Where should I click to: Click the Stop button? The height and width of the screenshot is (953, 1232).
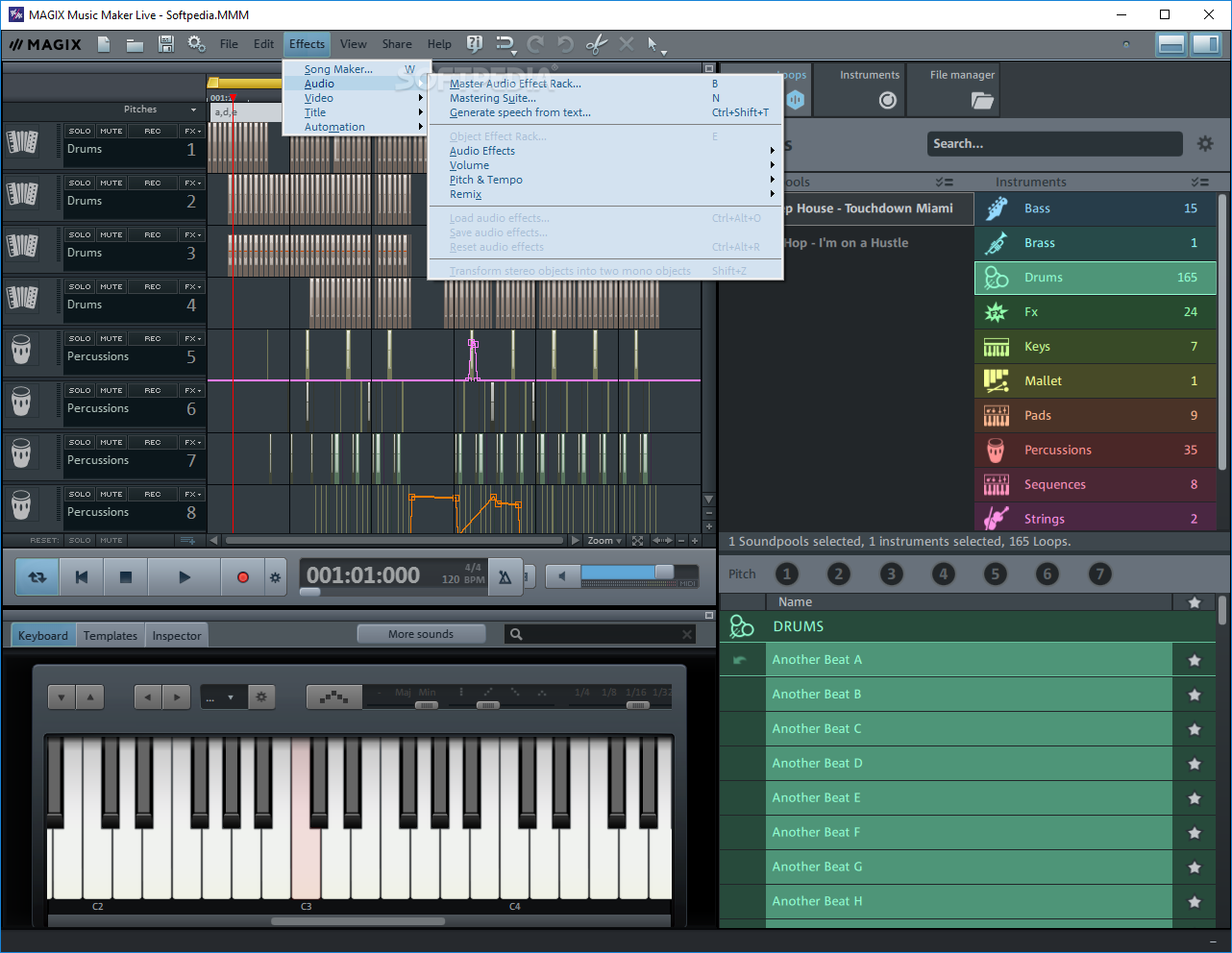pos(125,577)
